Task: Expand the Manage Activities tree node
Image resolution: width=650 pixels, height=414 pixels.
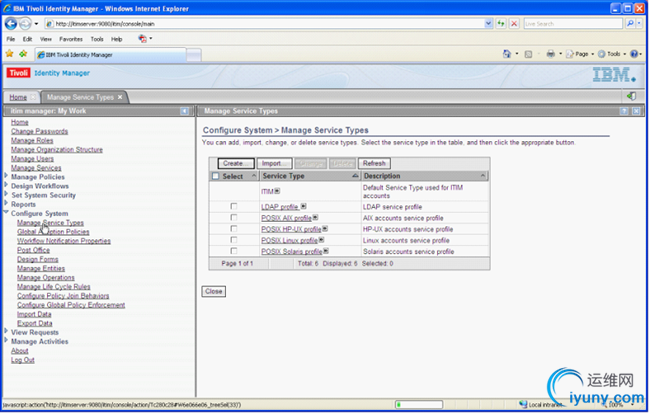Action: pos(6,340)
